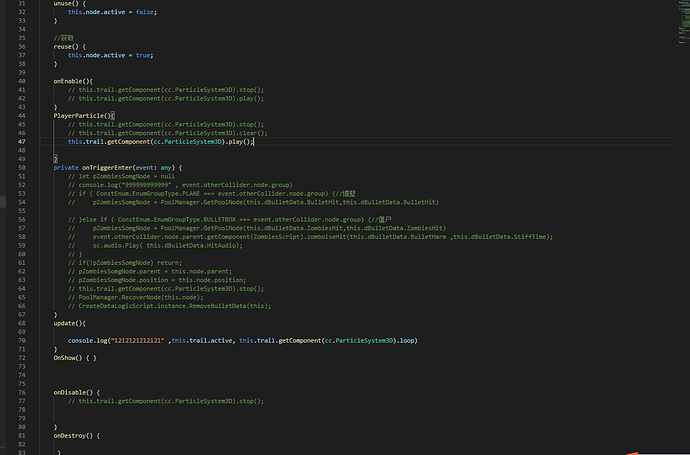Click the PlayerParticle() method name
The height and width of the screenshot is (455, 690).
click(x=81, y=116)
